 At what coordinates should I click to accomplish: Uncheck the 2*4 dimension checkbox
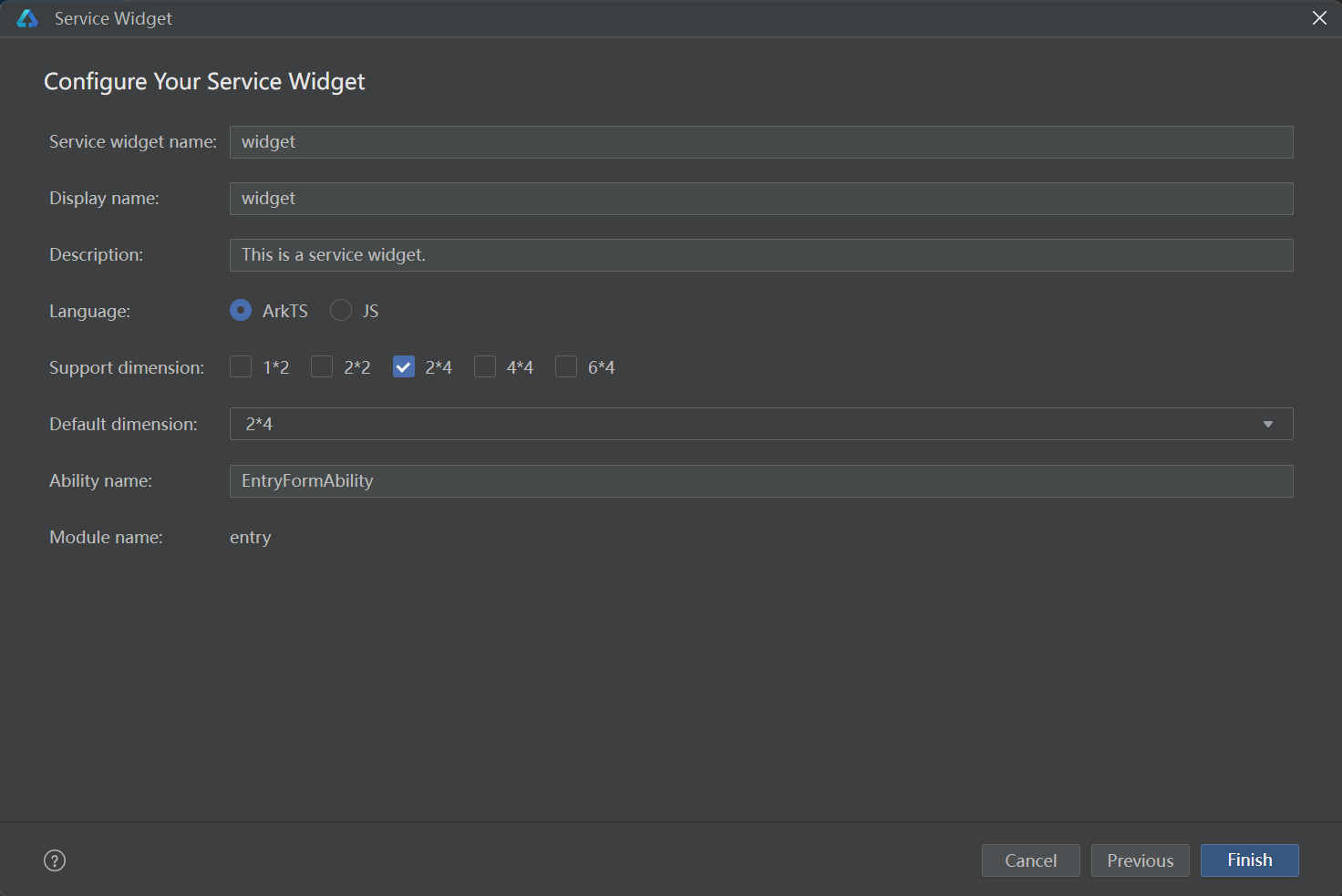point(404,367)
